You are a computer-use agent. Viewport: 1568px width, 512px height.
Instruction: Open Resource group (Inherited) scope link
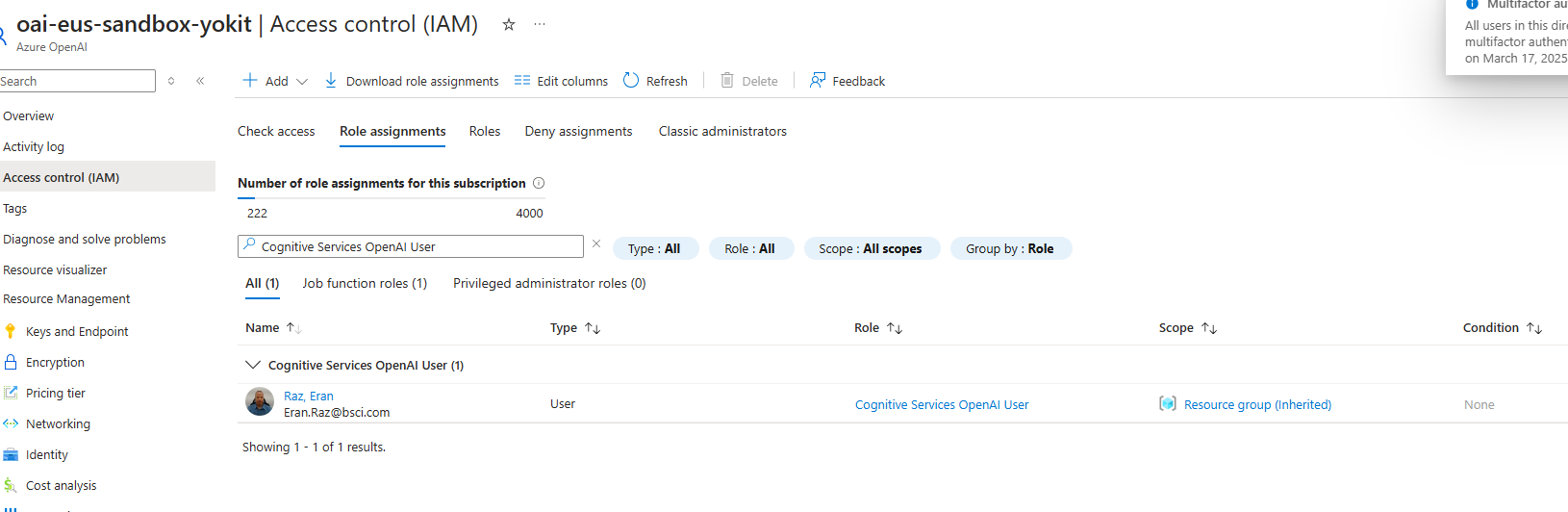(1257, 405)
